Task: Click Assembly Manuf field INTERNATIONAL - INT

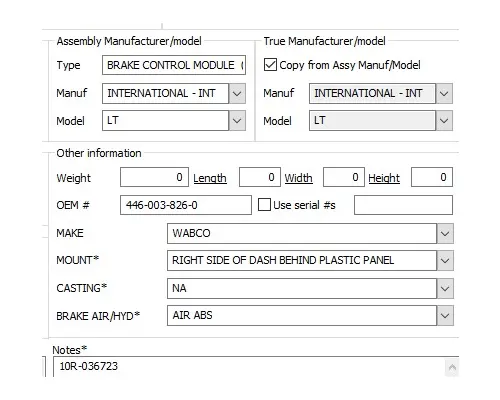Action: 165,93
